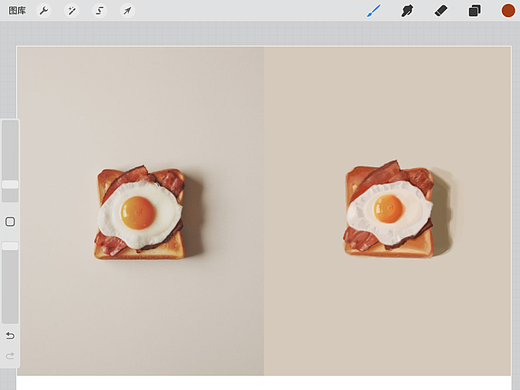
Task: Undo the last stroke
Action: click(x=10, y=336)
